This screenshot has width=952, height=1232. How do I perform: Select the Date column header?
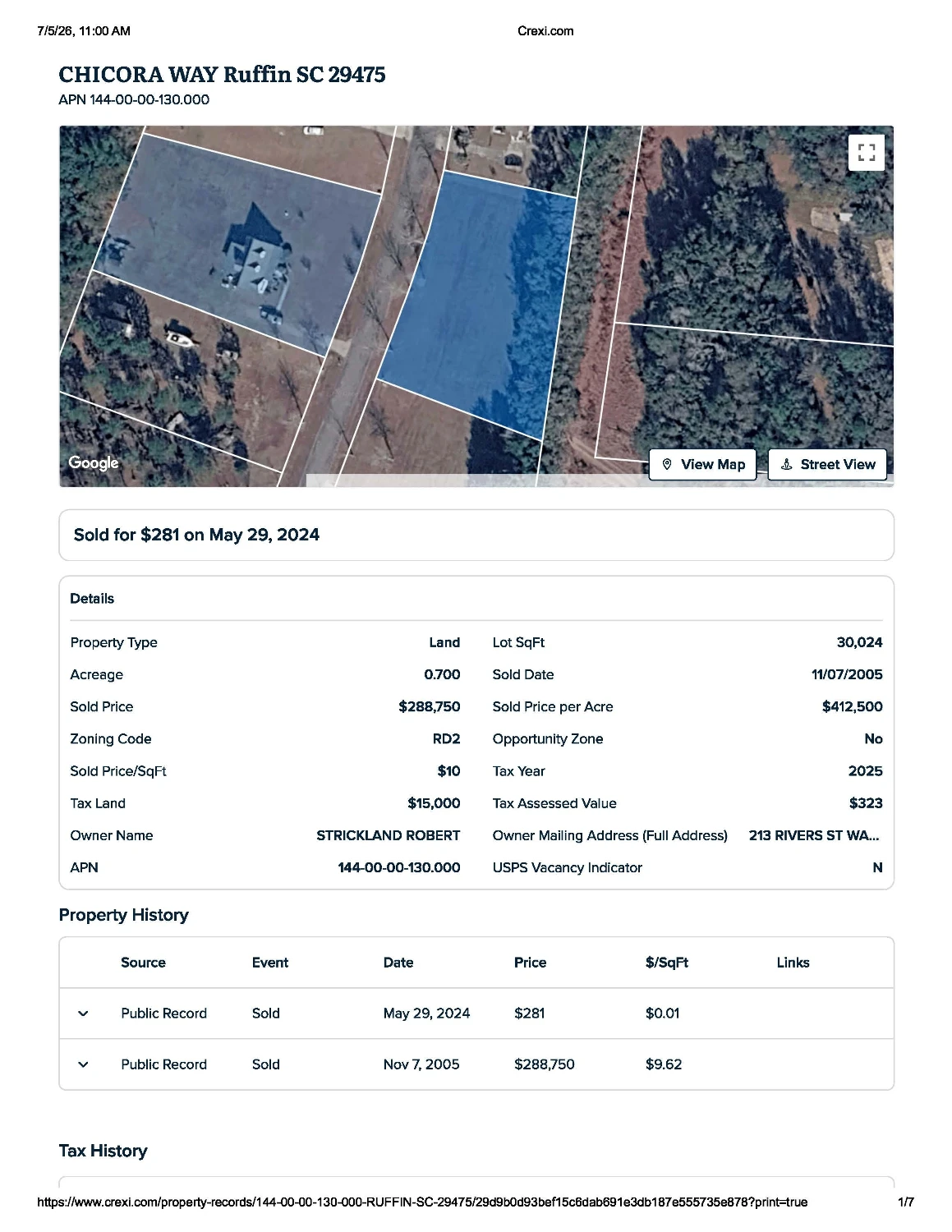click(x=398, y=963)
